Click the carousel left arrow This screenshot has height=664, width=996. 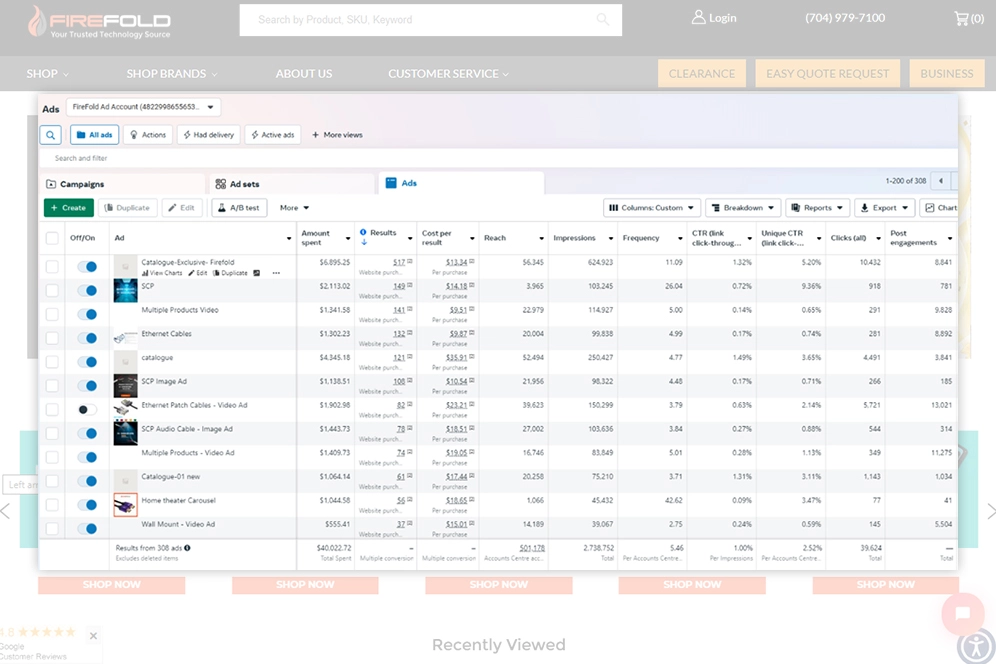coord(6,511)
